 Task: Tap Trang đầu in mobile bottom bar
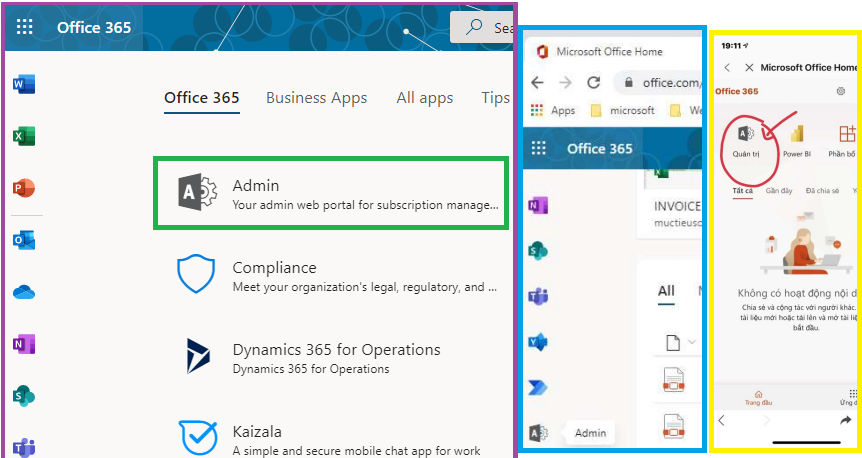759,398
